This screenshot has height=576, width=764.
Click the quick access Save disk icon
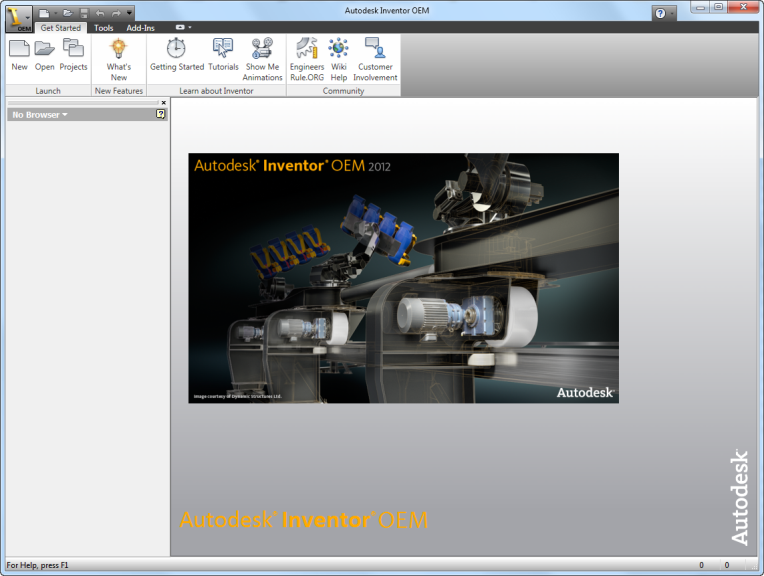point(84,13)
